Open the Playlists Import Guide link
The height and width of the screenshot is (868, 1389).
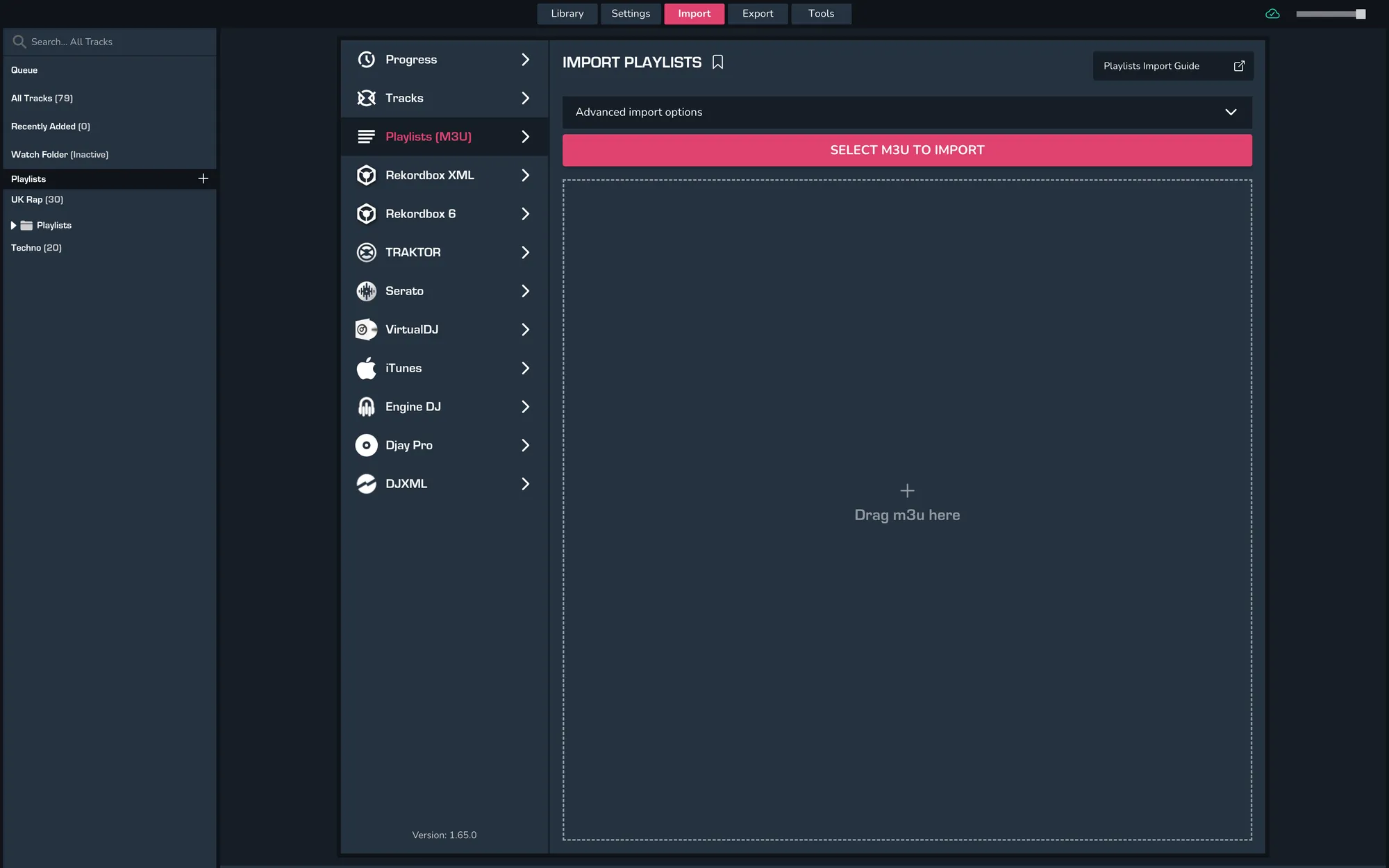pos(1172,66)
